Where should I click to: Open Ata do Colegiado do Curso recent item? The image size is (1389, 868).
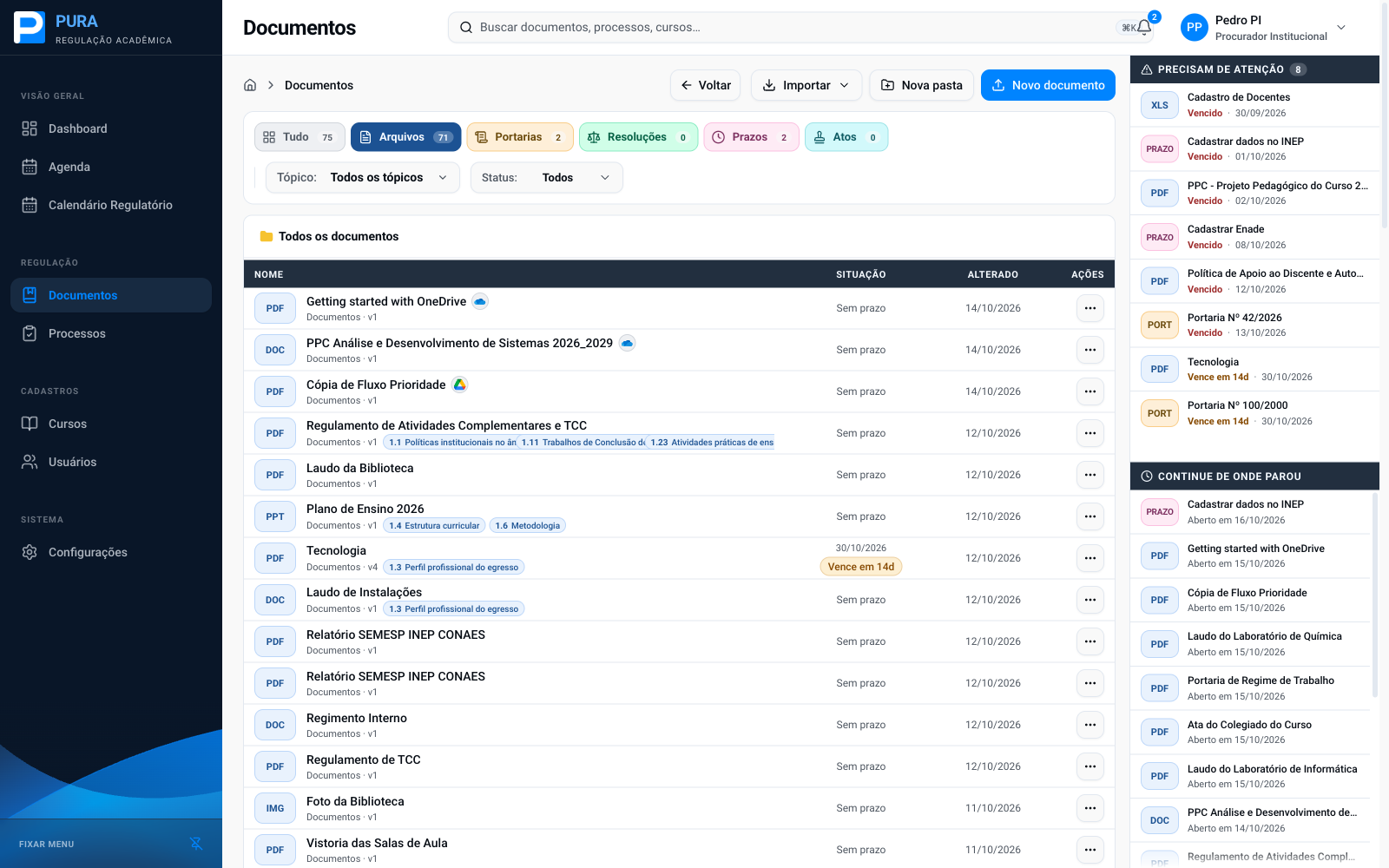(x=1251, y=732)
